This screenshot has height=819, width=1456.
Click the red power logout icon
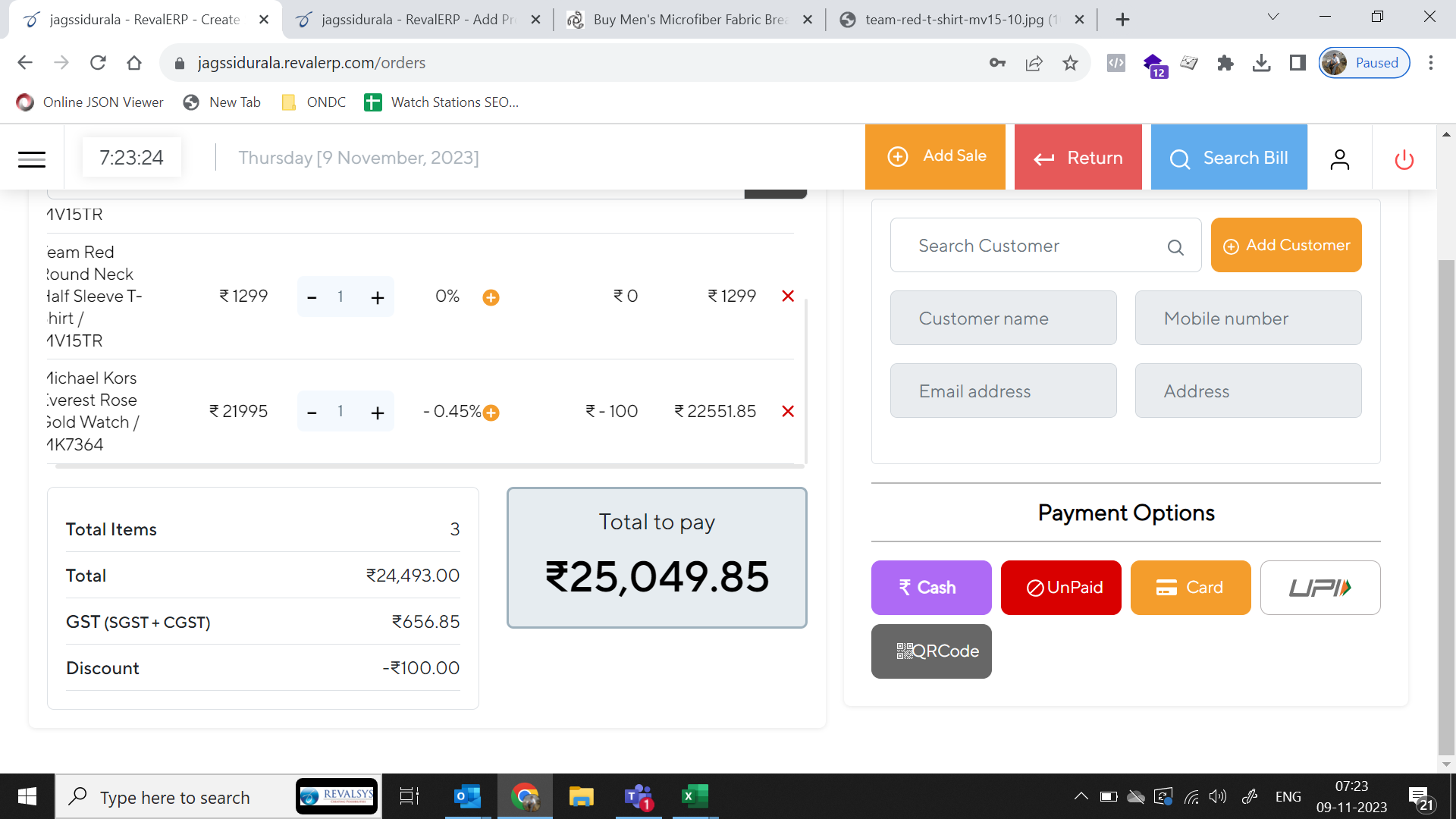(x=1404, y=159)
